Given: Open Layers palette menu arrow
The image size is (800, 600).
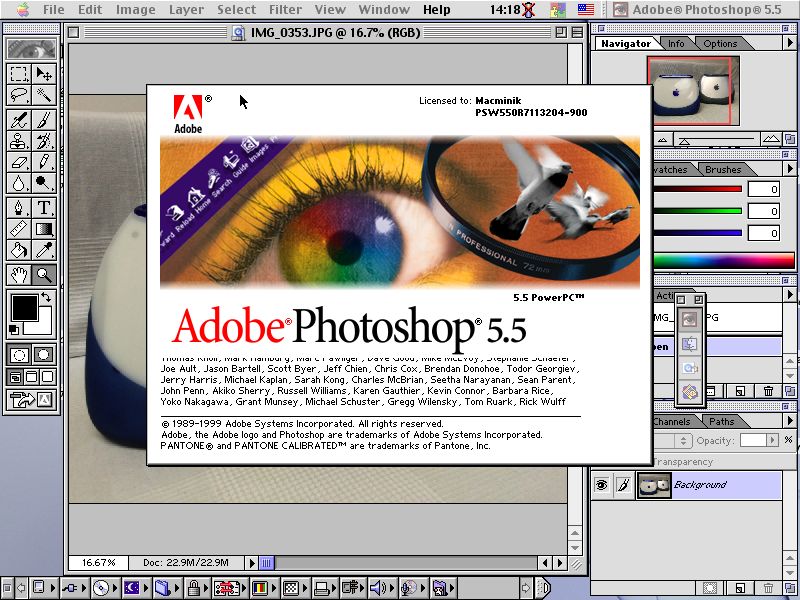Looking at the screenshot, I should point(790,421).
